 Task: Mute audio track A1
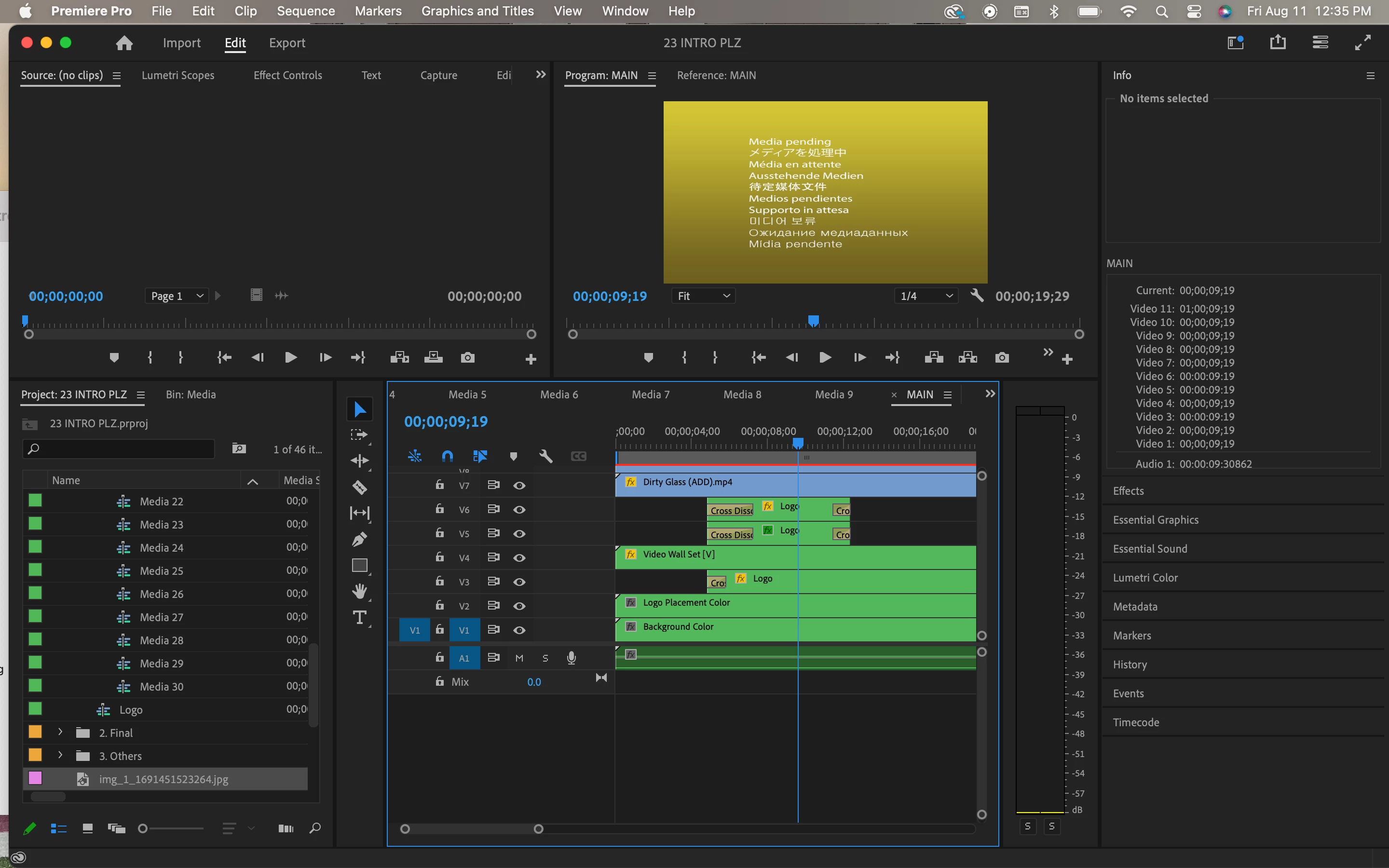click(519, 658)
